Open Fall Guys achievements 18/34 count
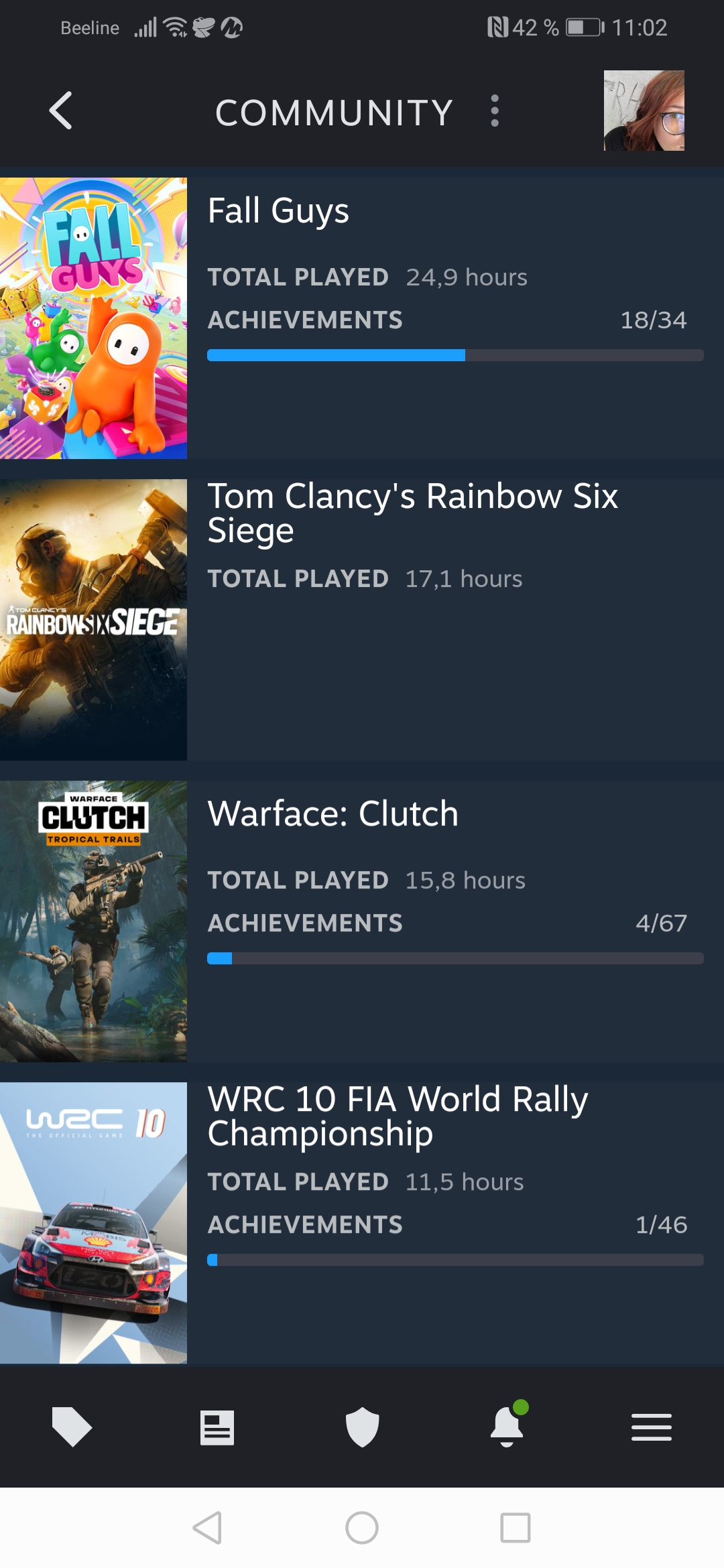This screenshot has height=1568, width=724. (x=654, y=320)
